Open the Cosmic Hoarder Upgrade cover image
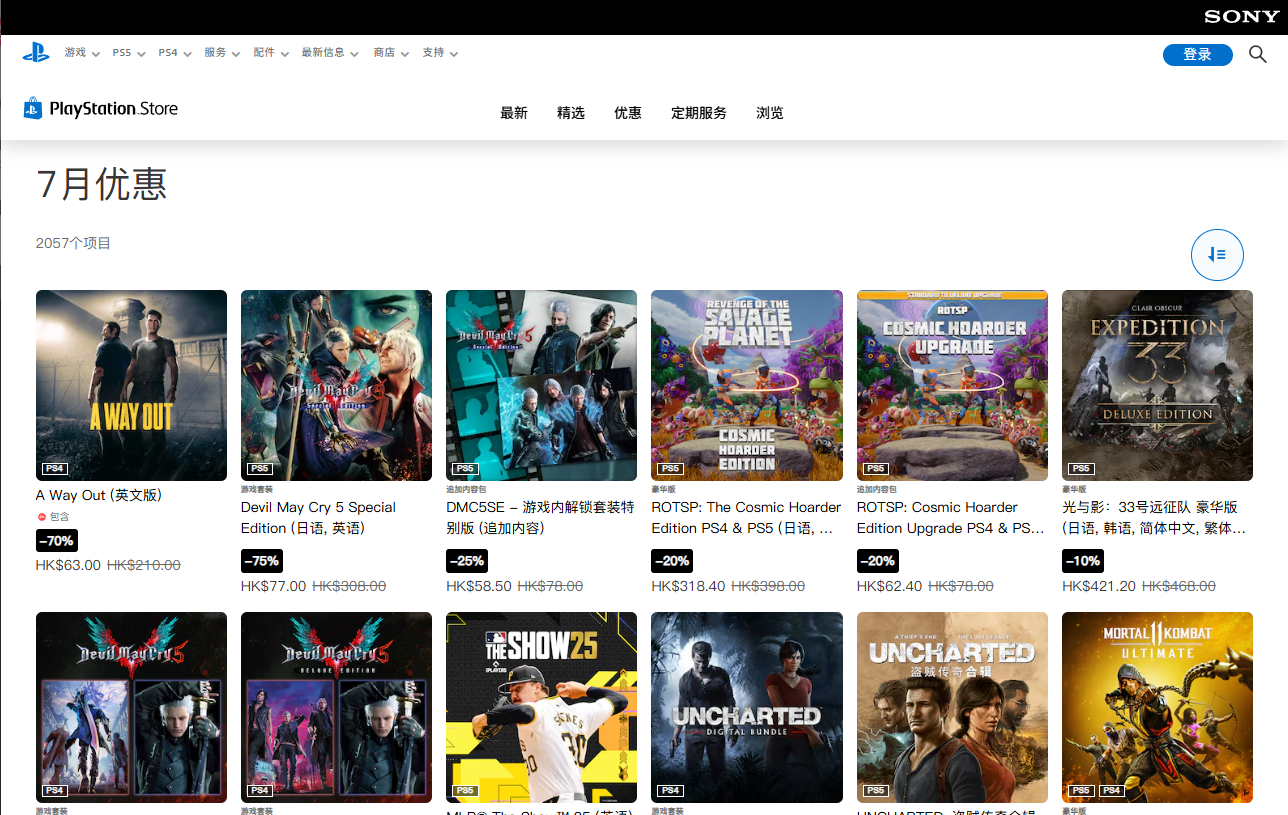This screenshot has width=1288, height=815. (x=952, y=385)
